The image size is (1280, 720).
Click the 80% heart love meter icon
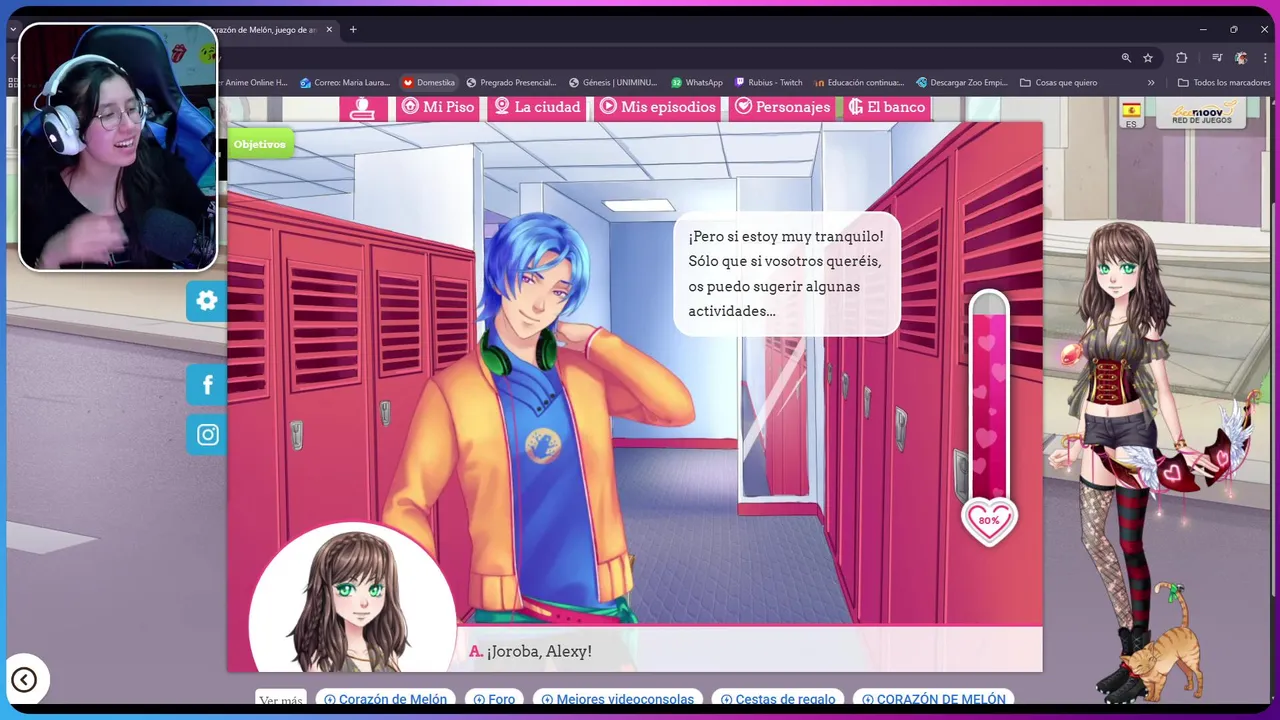989,521
